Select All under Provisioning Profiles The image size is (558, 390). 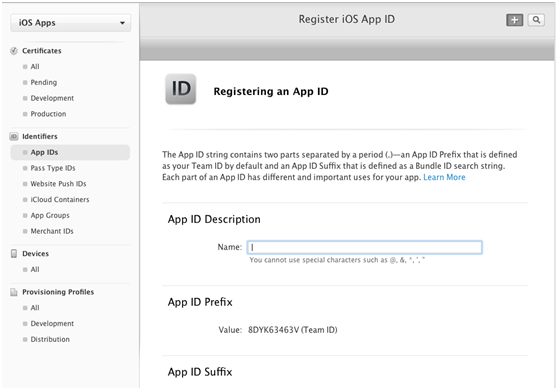coord(35,307)
